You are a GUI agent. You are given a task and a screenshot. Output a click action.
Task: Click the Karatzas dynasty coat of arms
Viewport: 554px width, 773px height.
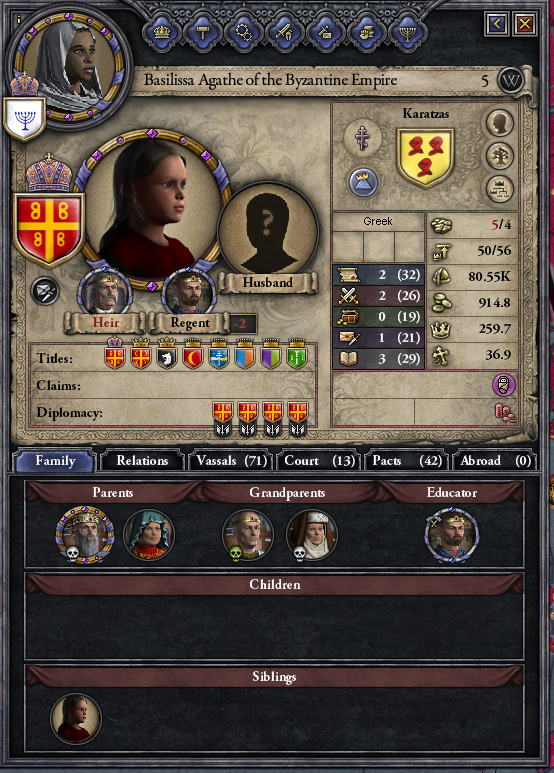click(x=425, y=158)
